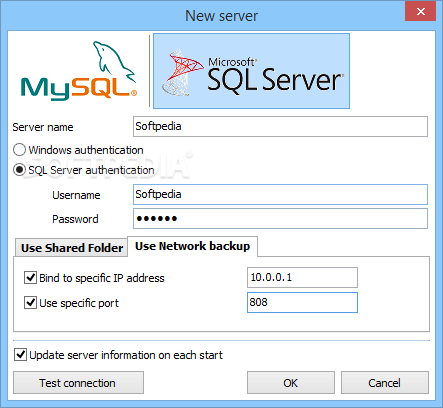Select the MySQL server type logo
Viewport: 443px width, 408px height.
click(x=79, y=71)
